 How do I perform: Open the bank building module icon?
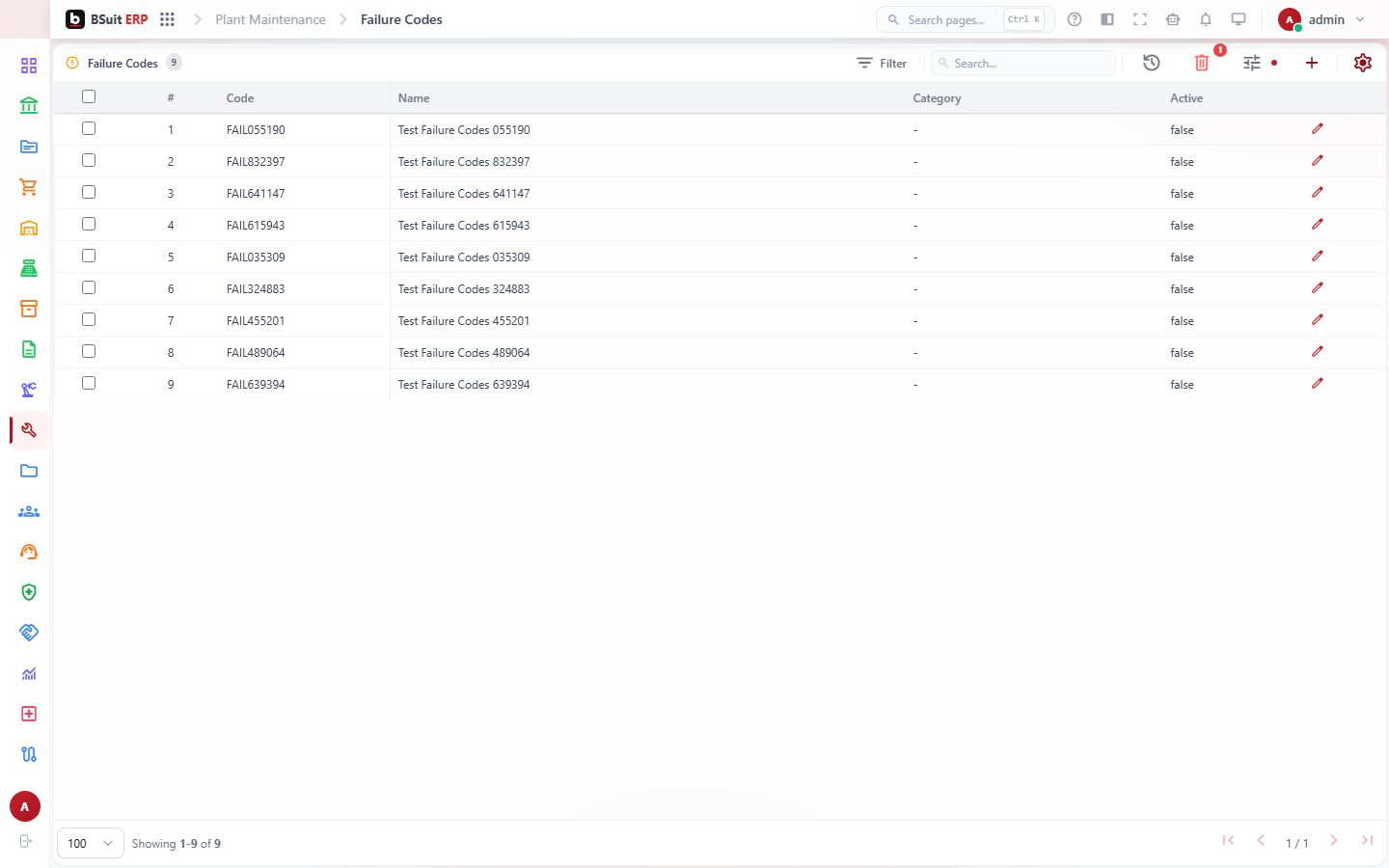(29, 106)
